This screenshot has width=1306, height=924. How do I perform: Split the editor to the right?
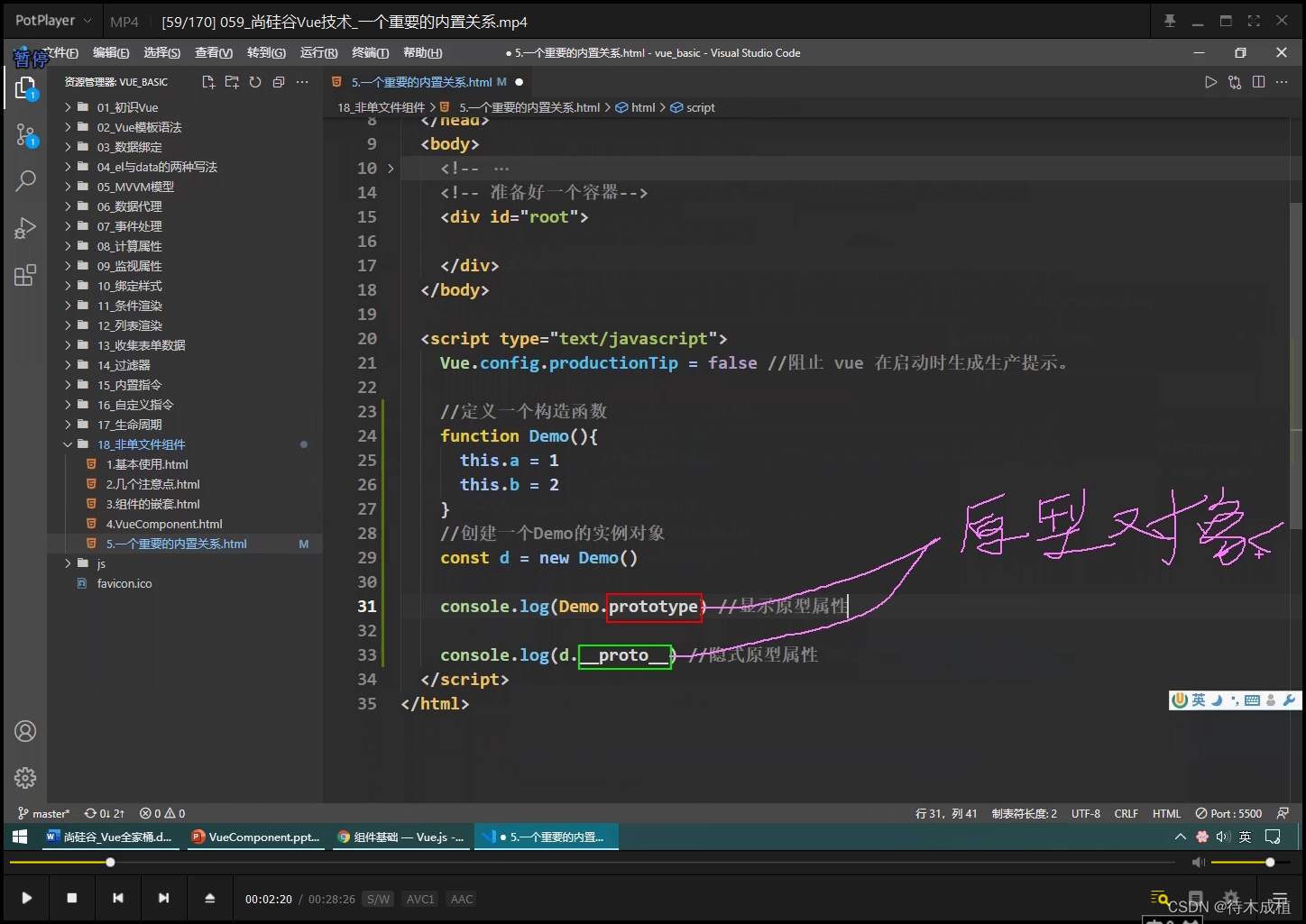(x=1258, y=82)
